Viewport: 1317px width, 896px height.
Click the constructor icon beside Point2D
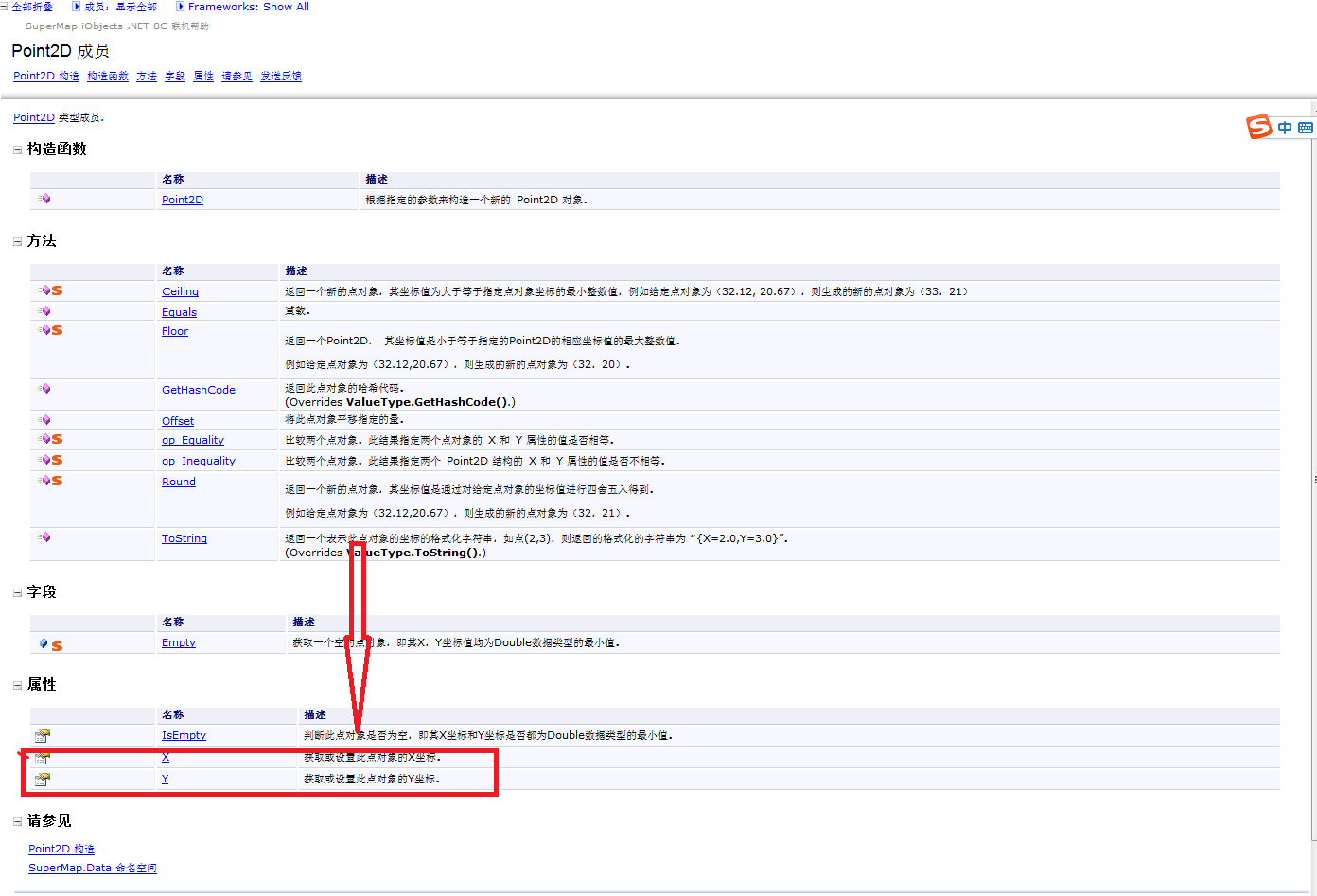tap(44, 199)
